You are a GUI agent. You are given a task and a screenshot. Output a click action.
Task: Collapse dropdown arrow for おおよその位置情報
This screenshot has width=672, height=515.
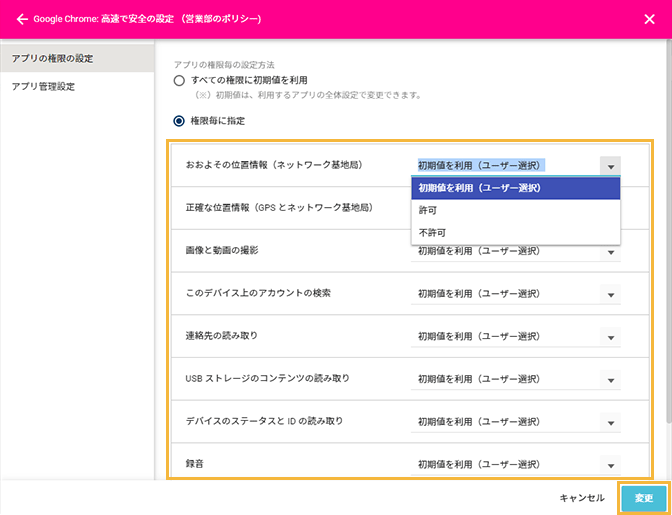click(610, 166)
